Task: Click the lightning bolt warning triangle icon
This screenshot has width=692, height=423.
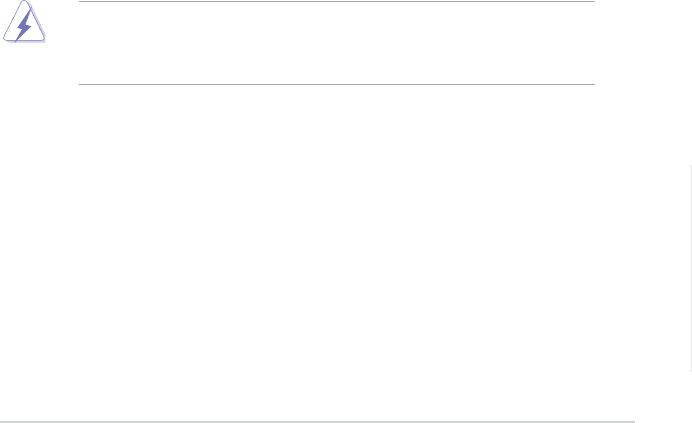Action: pyautogui.click(x=23, y=24)
